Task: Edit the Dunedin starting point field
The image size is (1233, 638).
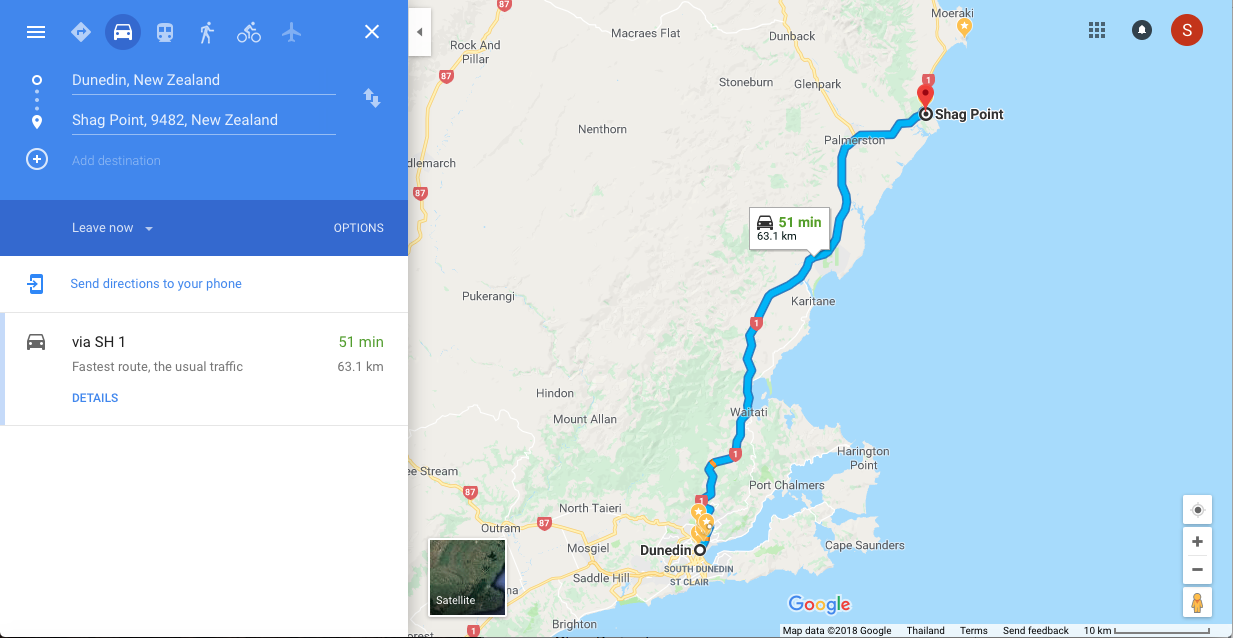Action: pos(204,80)
